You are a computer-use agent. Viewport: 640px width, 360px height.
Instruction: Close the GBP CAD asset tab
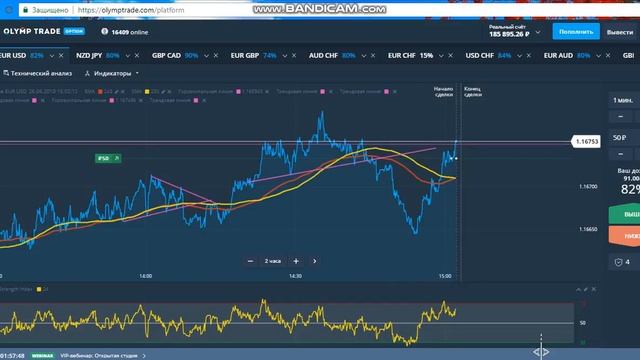click(x=216, y=56)
